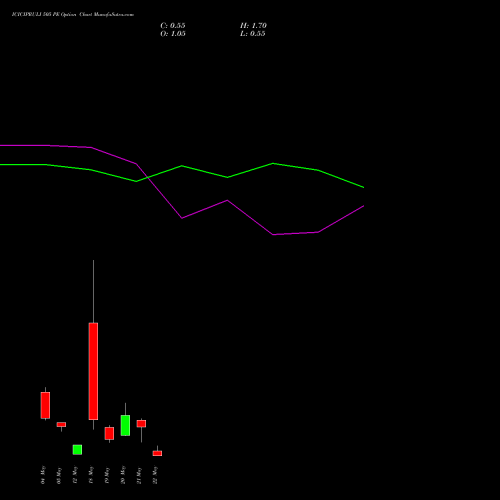Select the red candle above the 04 May label

[x=45, y=405]
